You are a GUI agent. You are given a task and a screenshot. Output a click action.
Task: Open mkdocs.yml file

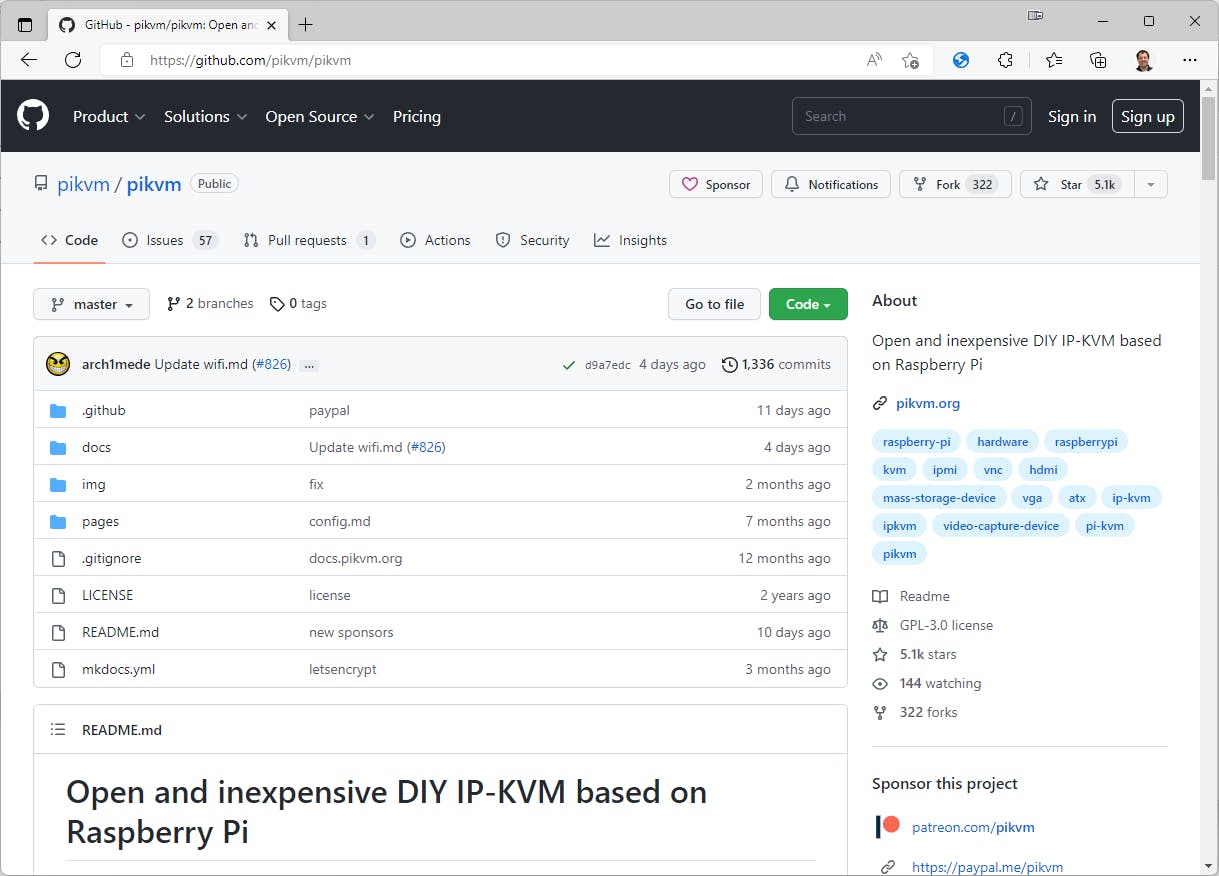(x=118, y=669)
